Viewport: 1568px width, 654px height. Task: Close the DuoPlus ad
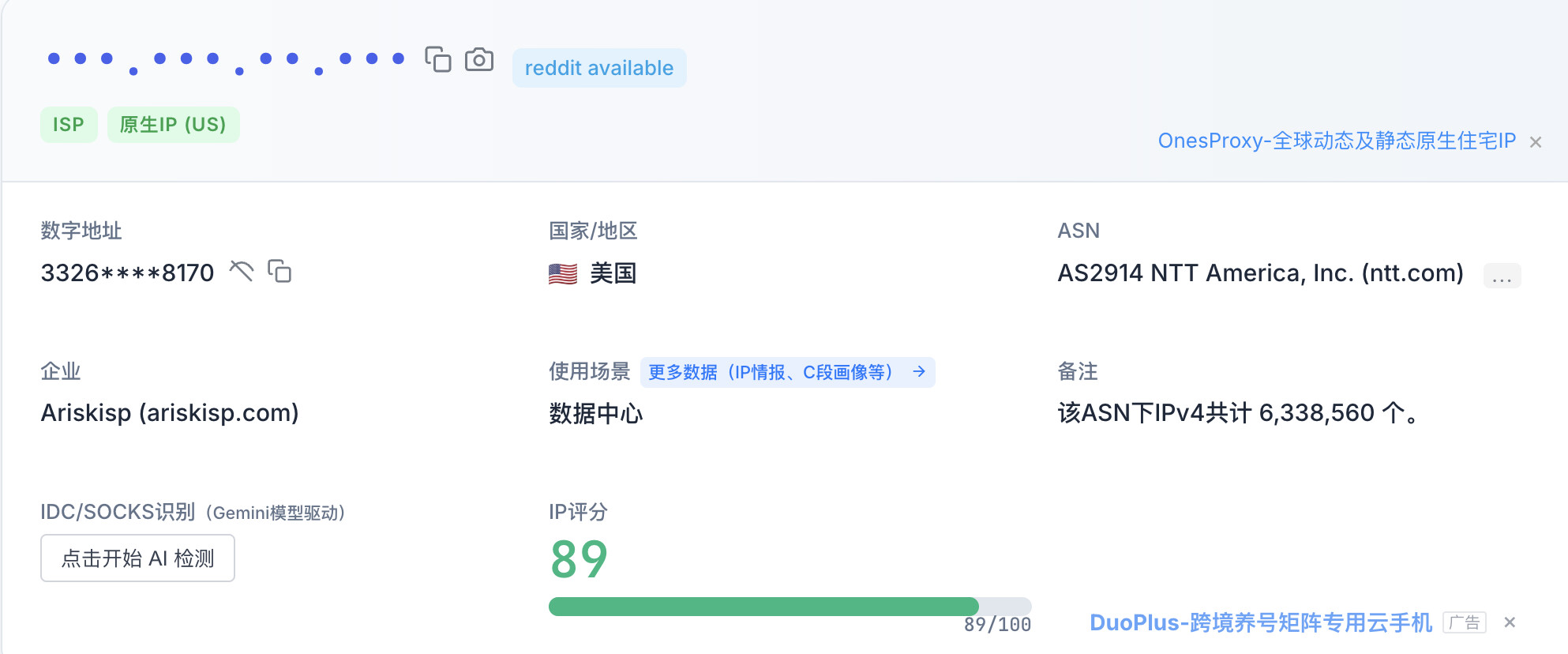1510,622
